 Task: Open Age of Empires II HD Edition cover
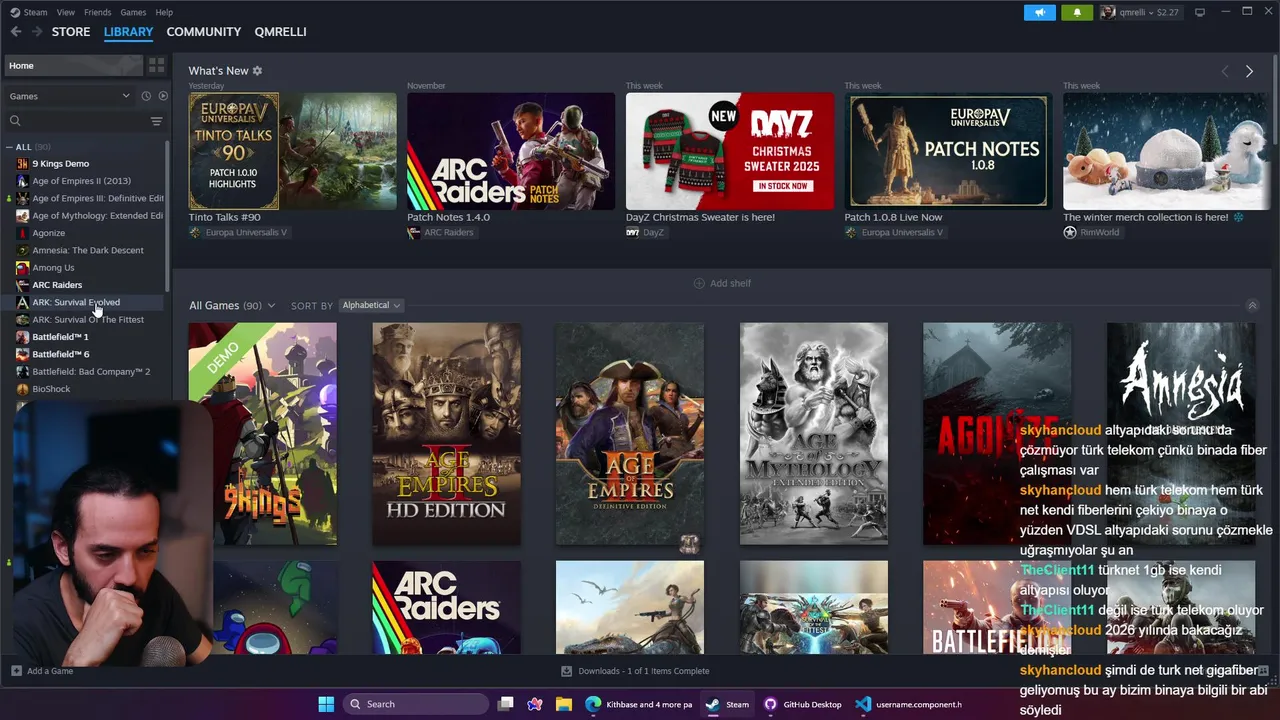tap(446, 434)
